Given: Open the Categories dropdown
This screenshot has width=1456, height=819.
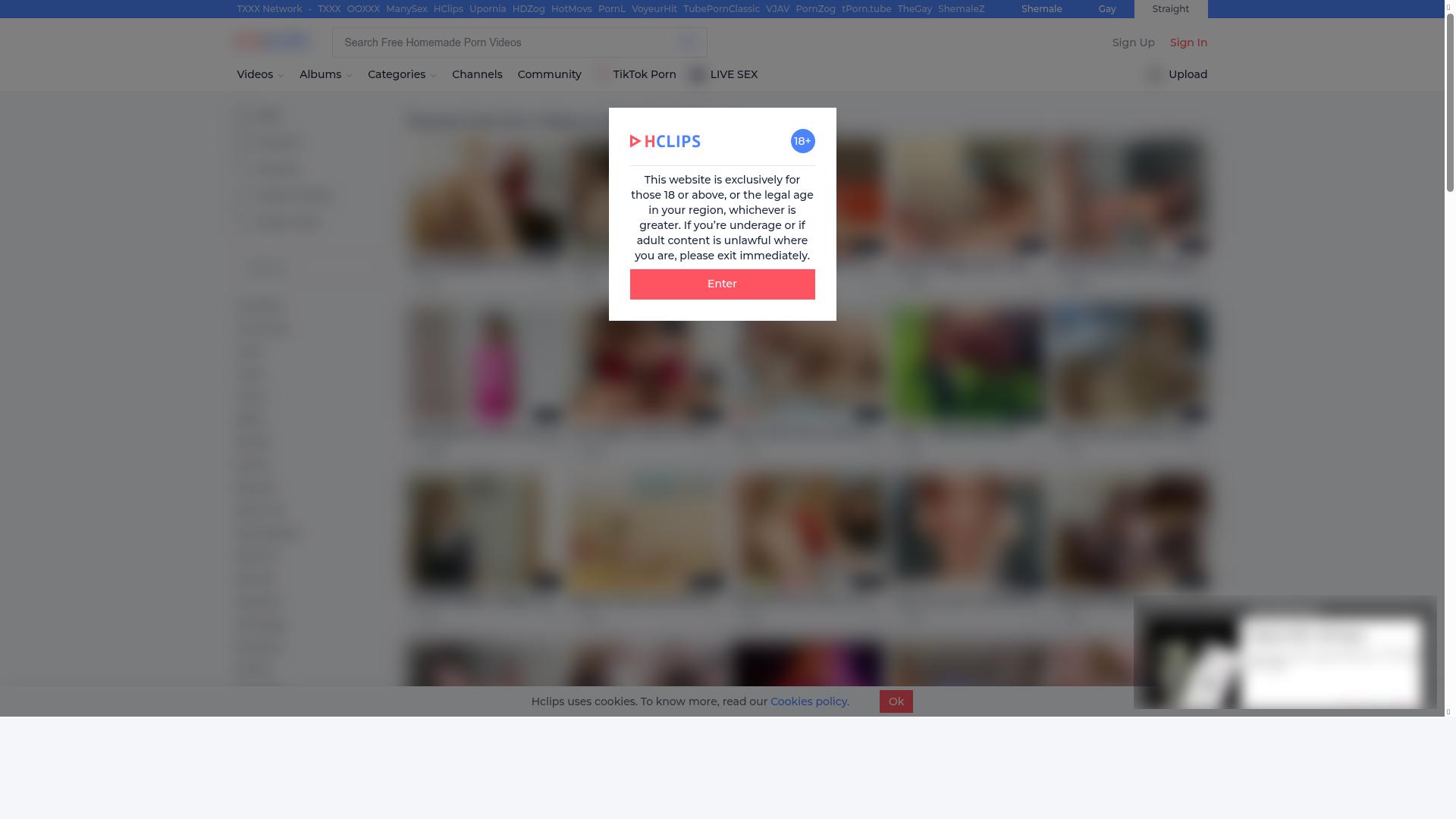Looking at the screenshot, I should pyautogui.click(x=401, y=74).
